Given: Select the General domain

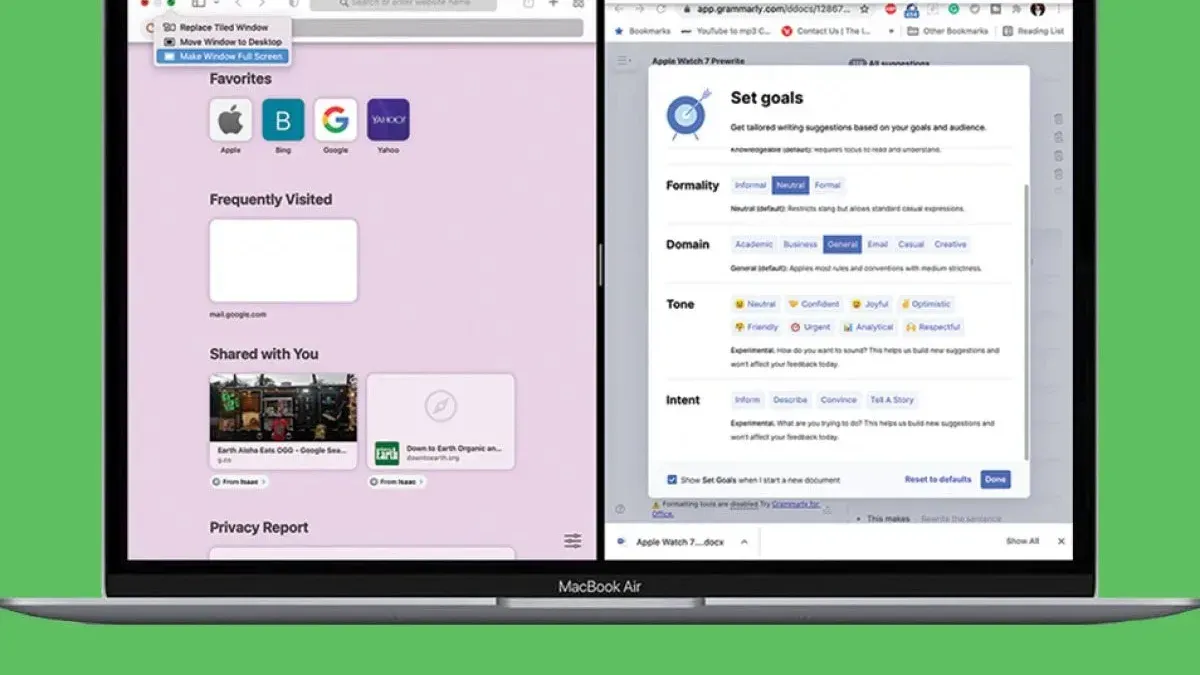Looking at the screenshot, I should (843, 244).
